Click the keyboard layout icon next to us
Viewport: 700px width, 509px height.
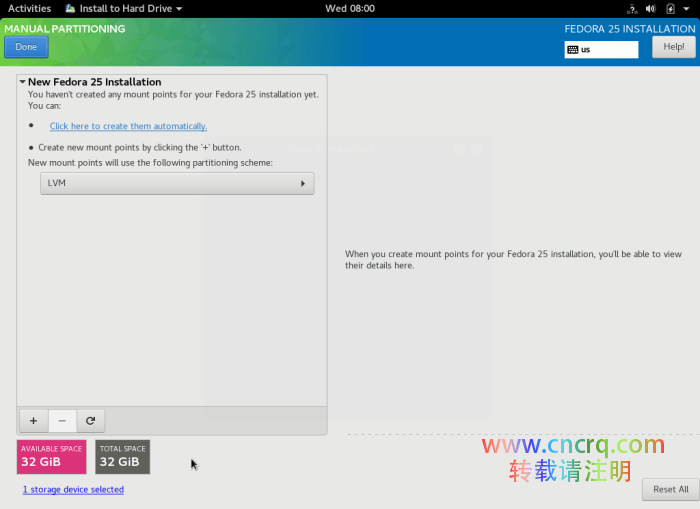point(573,50)
